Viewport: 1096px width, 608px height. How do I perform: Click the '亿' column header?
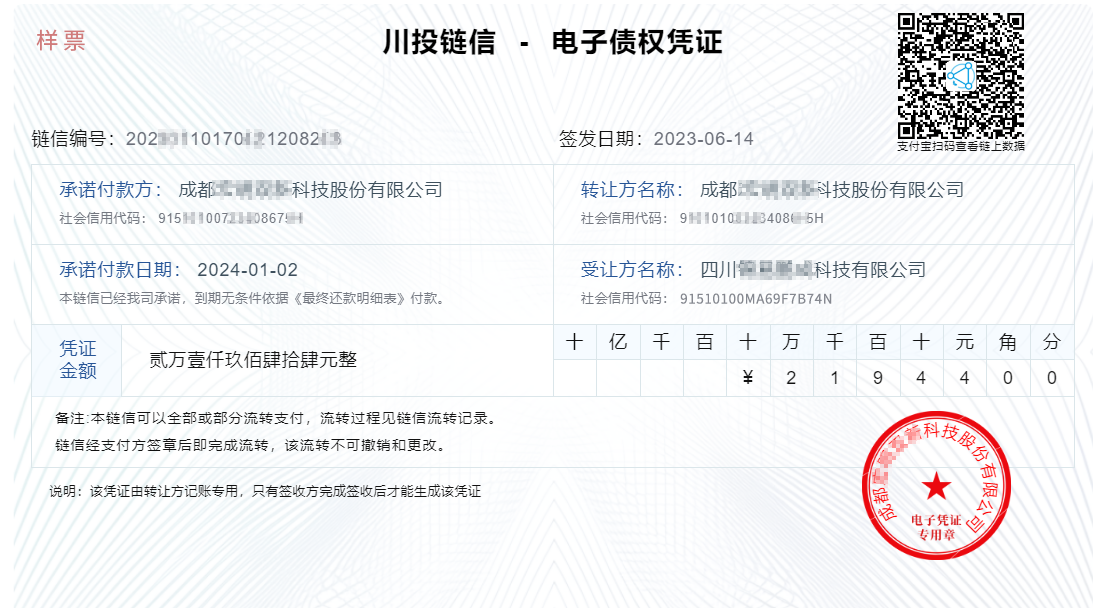(618, 342)
